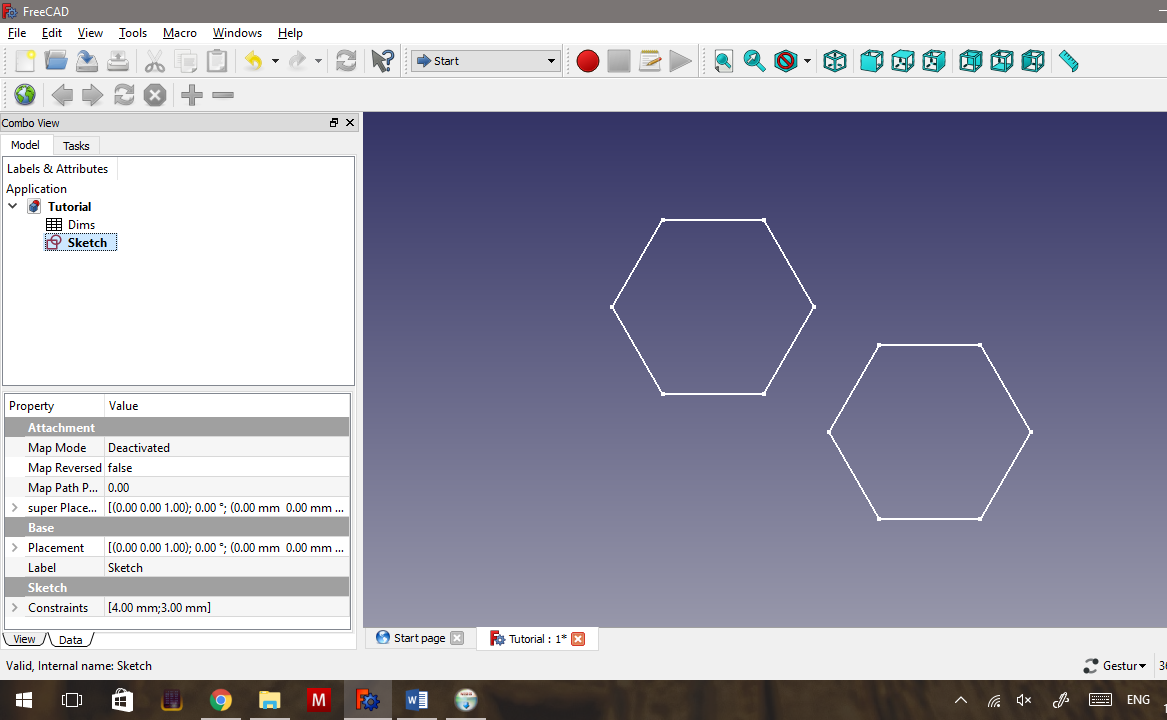Image resolution: width=1167 pixels, height=720 pixels.
Task: Collapse the Tutorial document tree
Action: 12,206
